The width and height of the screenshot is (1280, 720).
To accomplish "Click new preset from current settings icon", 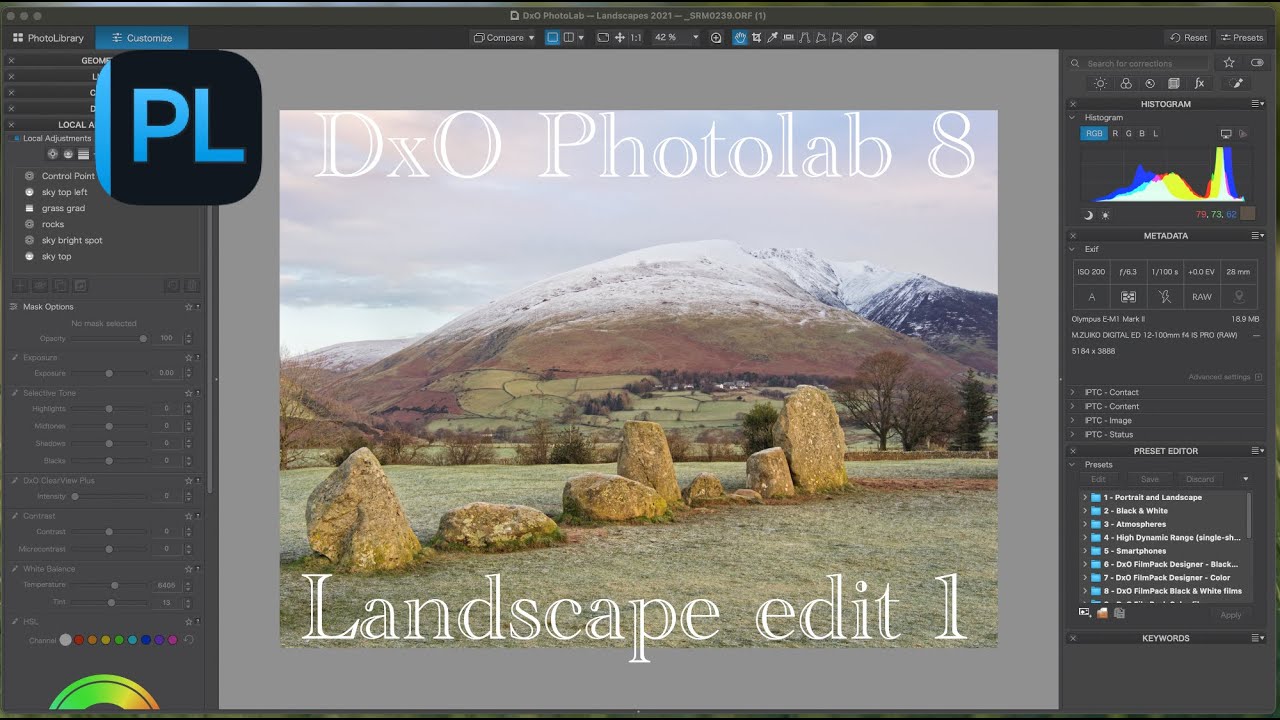I will coord(1085,613).
